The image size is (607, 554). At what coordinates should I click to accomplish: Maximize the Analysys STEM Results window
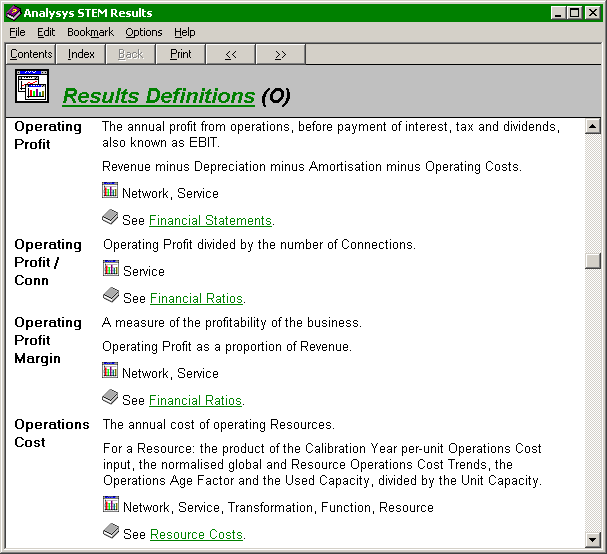click(574, 13)
